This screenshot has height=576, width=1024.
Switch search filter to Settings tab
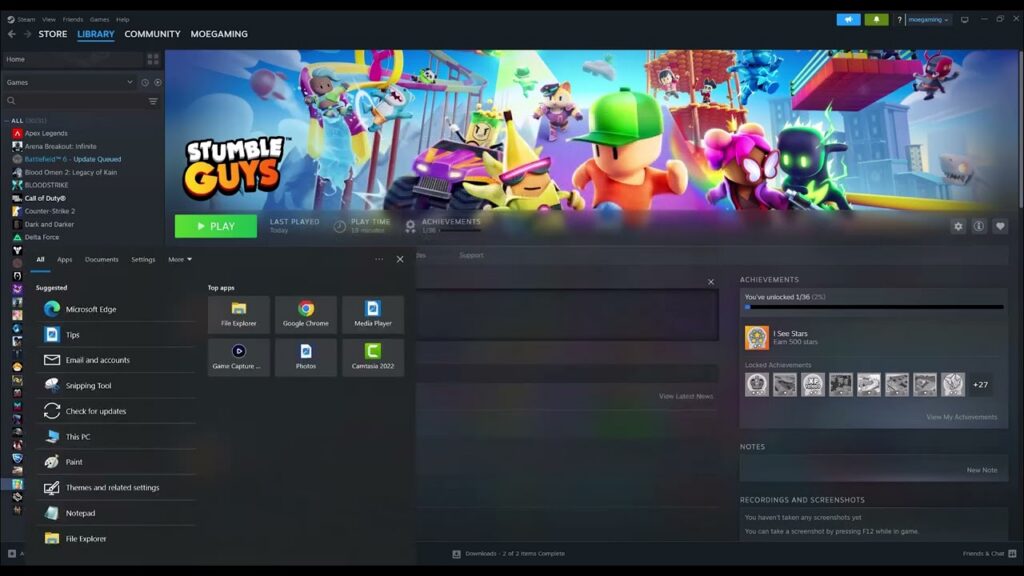point(143,259)
